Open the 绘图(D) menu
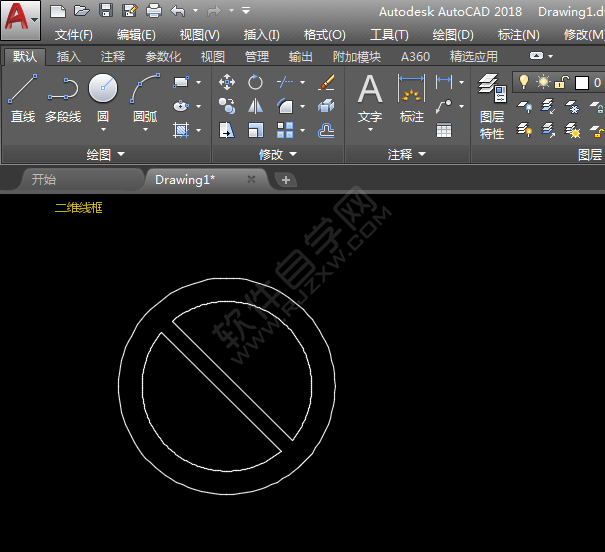Screen dimensions: 605x552 click(453, 35)
